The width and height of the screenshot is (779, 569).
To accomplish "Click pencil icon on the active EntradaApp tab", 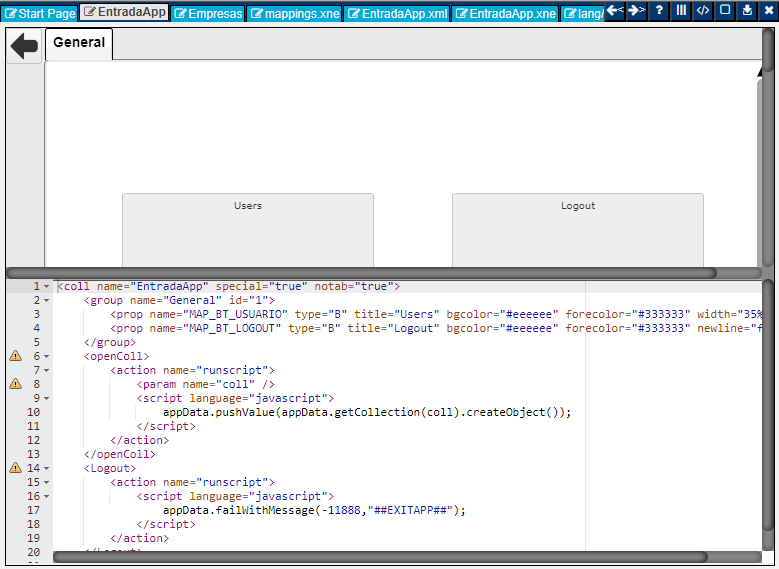I will click(89, 11).
